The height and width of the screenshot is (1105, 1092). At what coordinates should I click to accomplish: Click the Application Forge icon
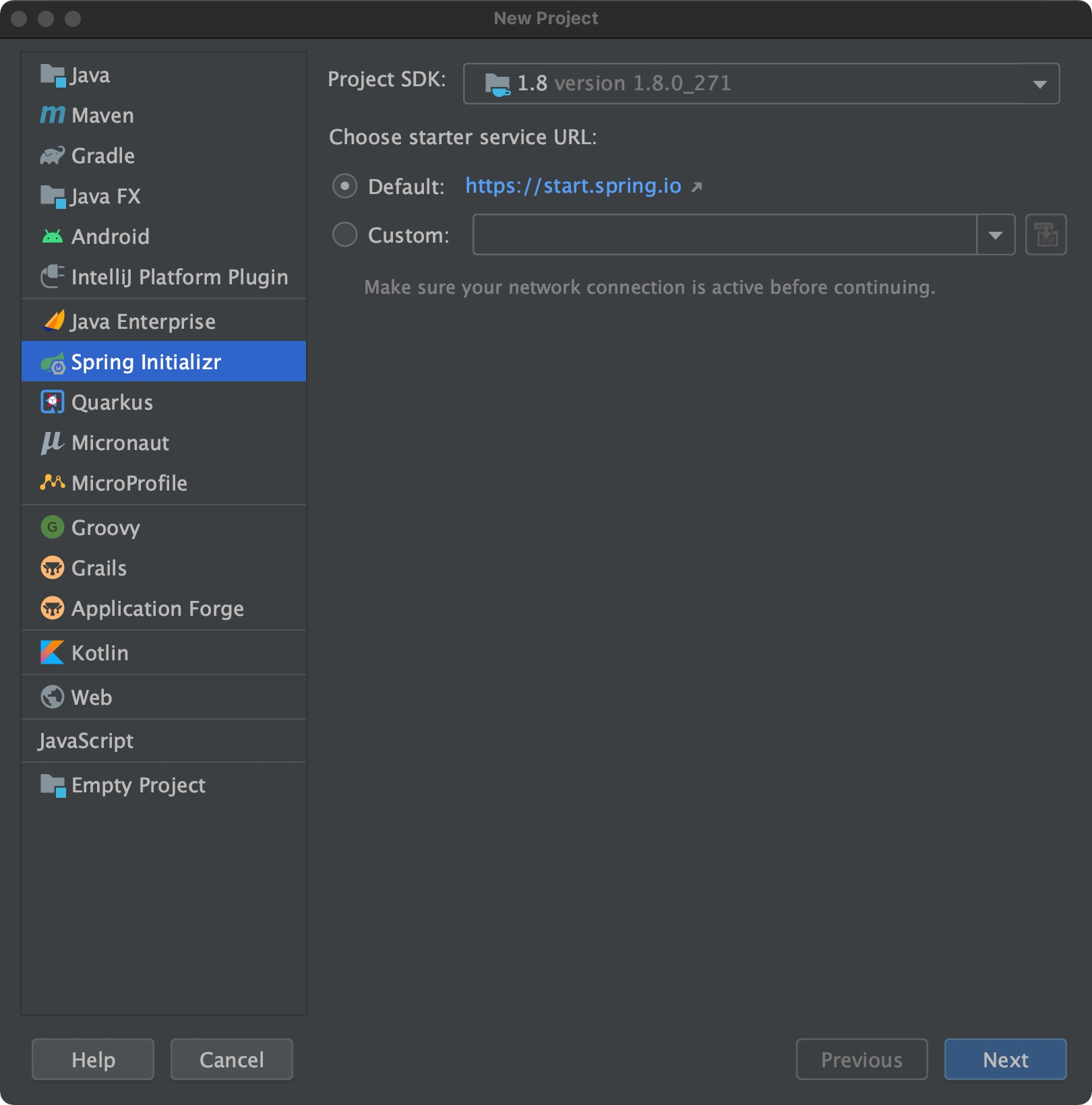pos(53,608)
